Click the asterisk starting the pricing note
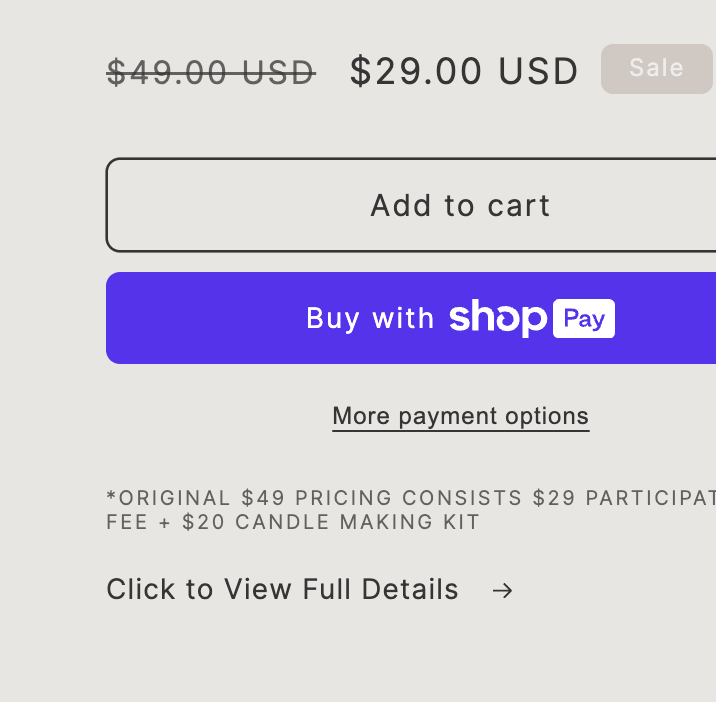716x702 pixels. [111, 496]
